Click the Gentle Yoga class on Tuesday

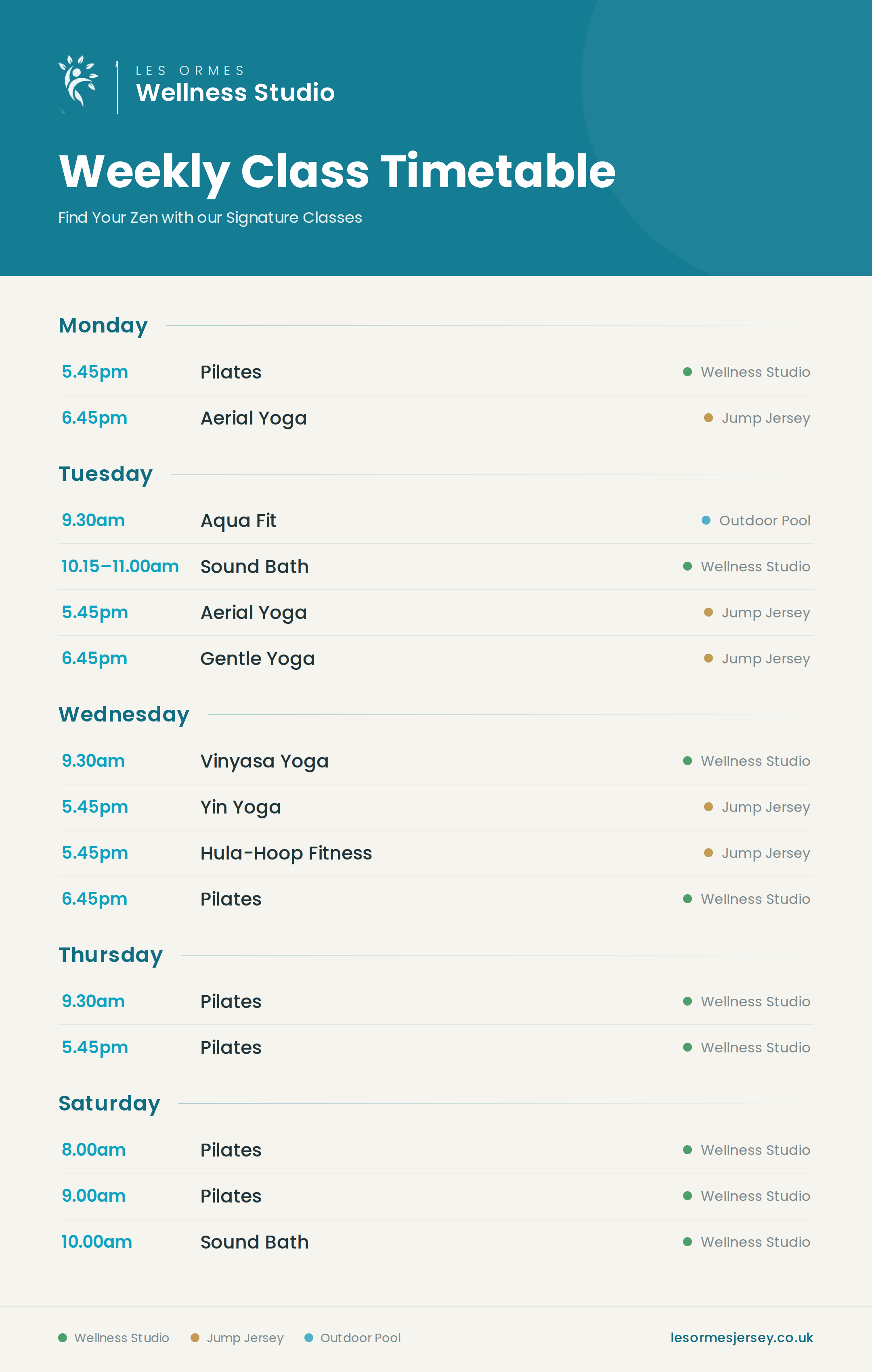click(258, 659)
